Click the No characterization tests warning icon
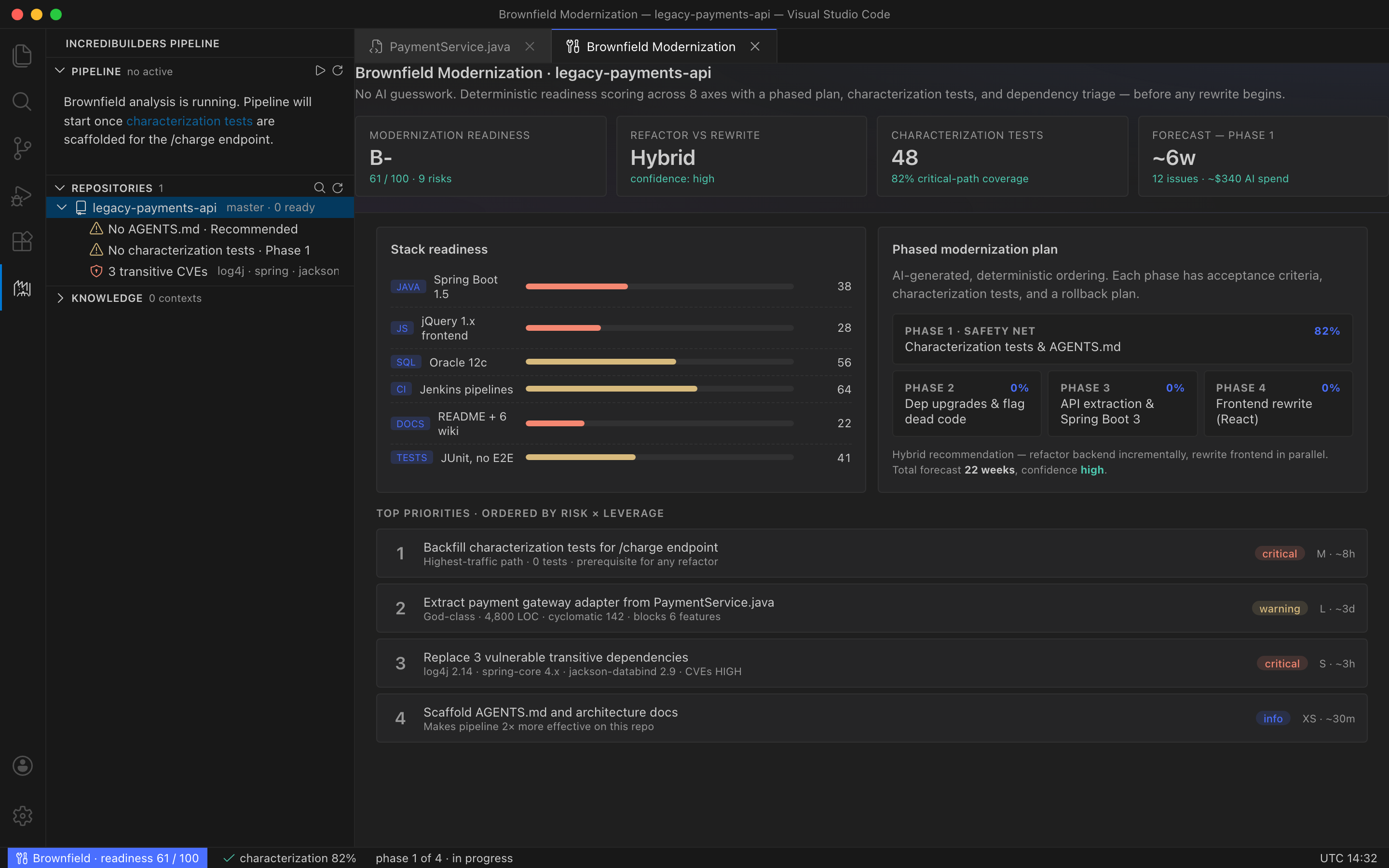This screenshot has width=1389, height=868. (x=96, y=250)
